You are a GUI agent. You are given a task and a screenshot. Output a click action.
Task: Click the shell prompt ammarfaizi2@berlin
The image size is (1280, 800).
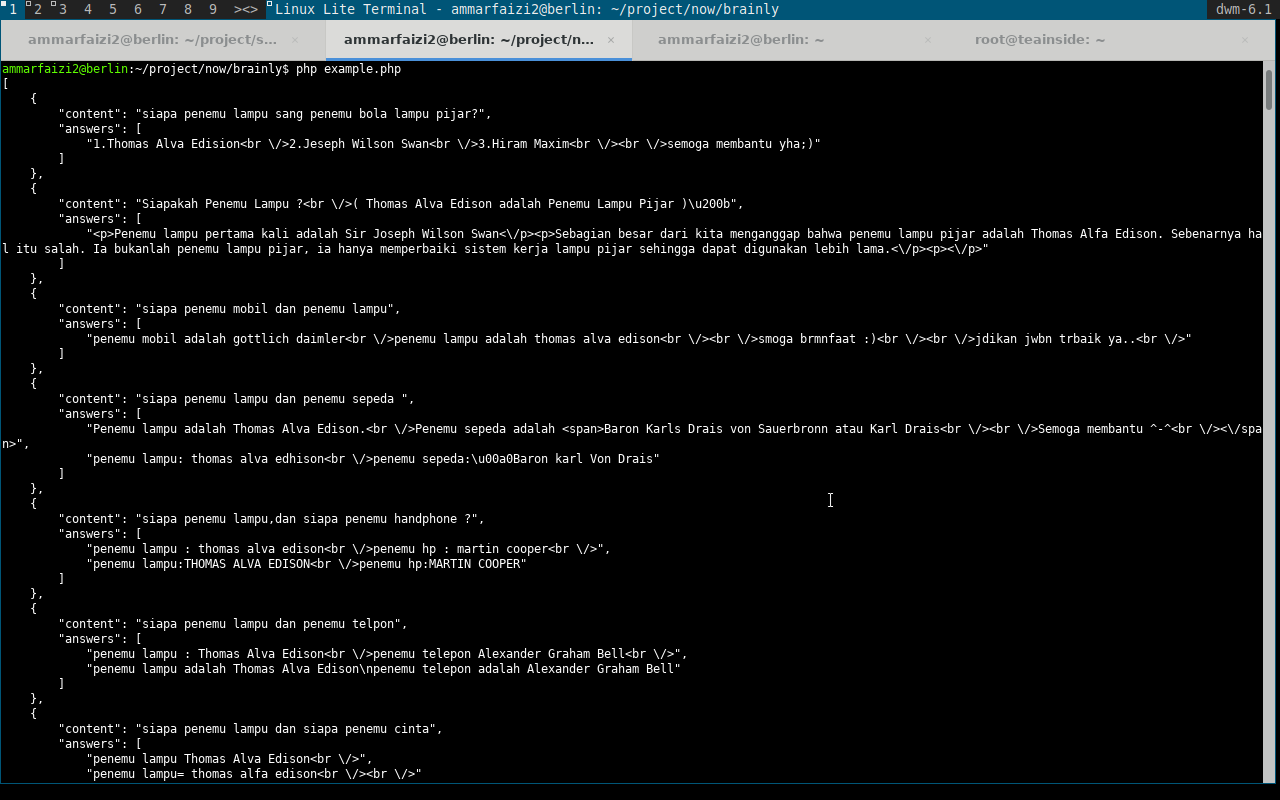(65, 69)
